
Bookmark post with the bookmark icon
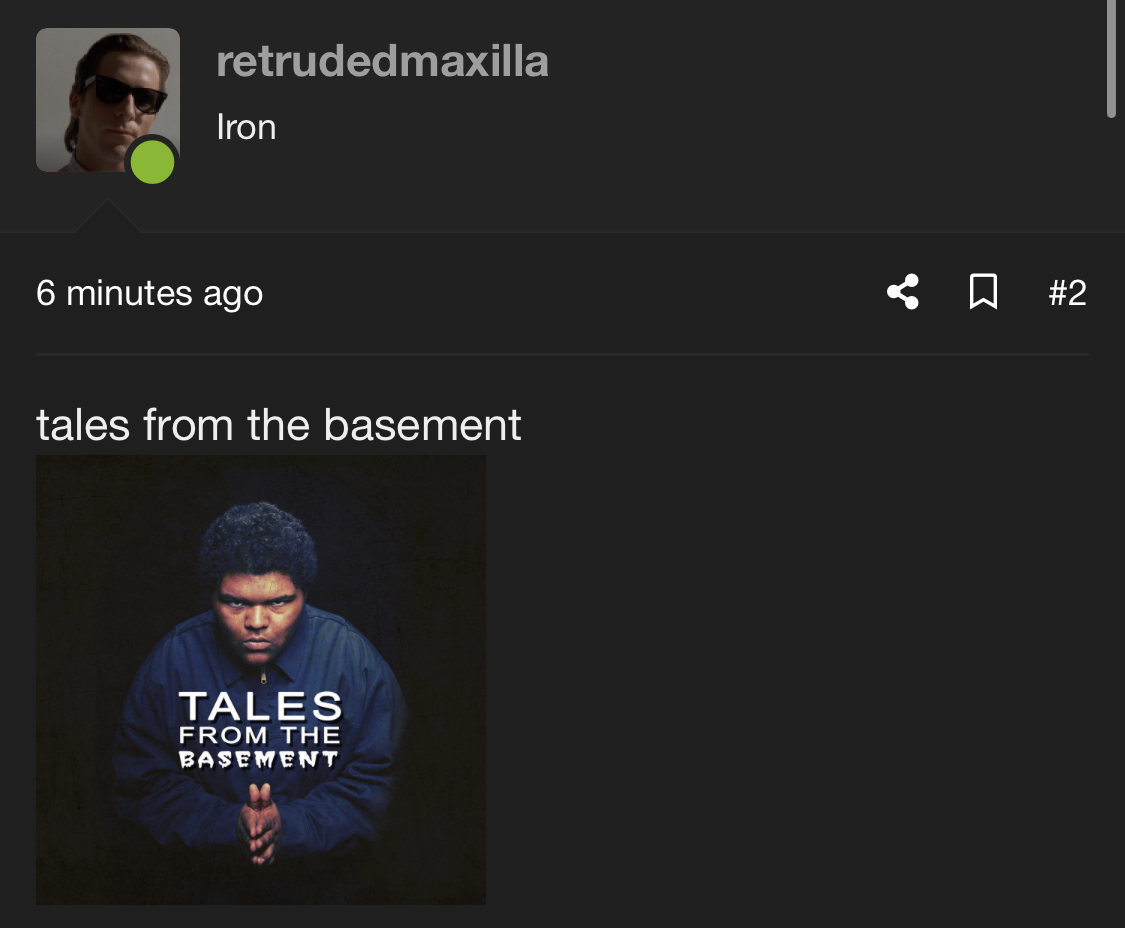pyautogui.click(x=983, y=292)
